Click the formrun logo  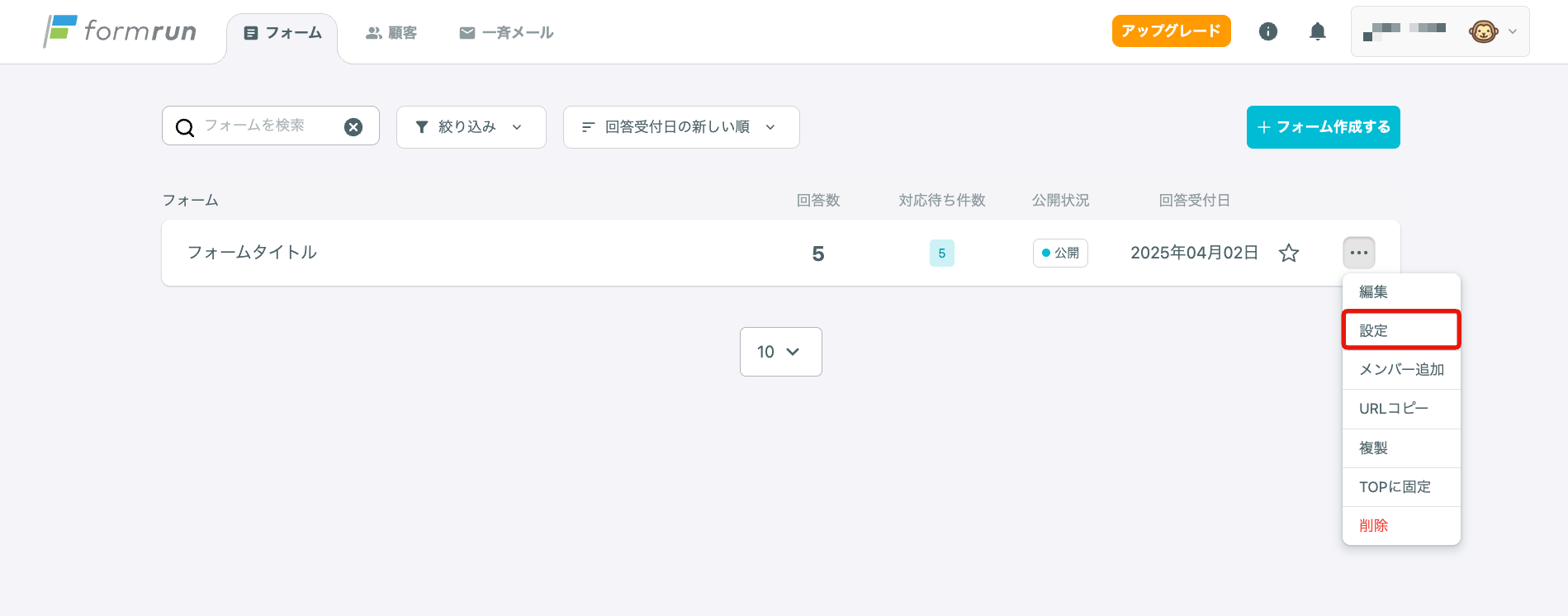pyautogui.click(x=120, y=31)
